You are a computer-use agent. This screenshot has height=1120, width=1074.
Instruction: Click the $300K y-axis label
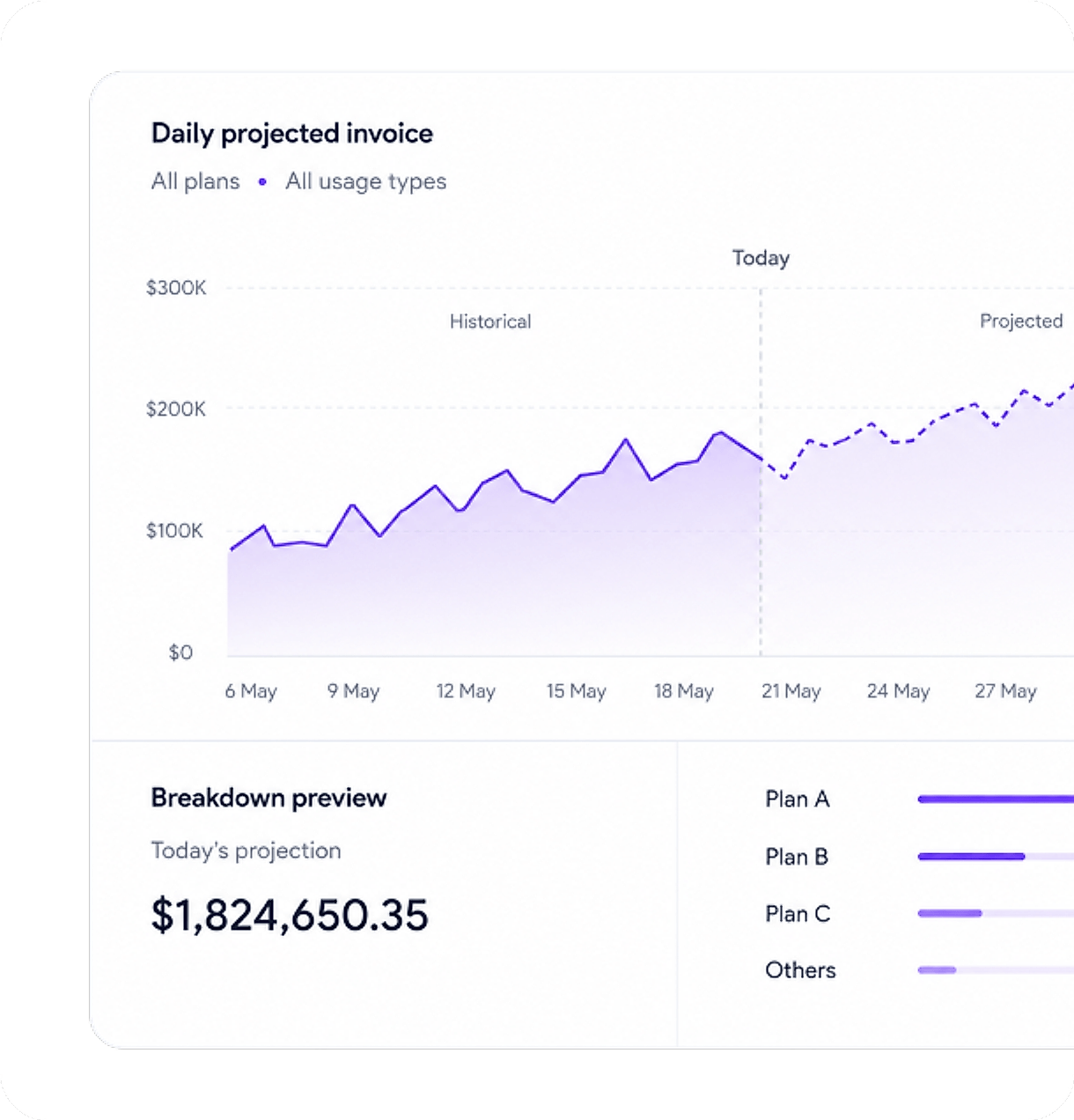click(176, 288)
